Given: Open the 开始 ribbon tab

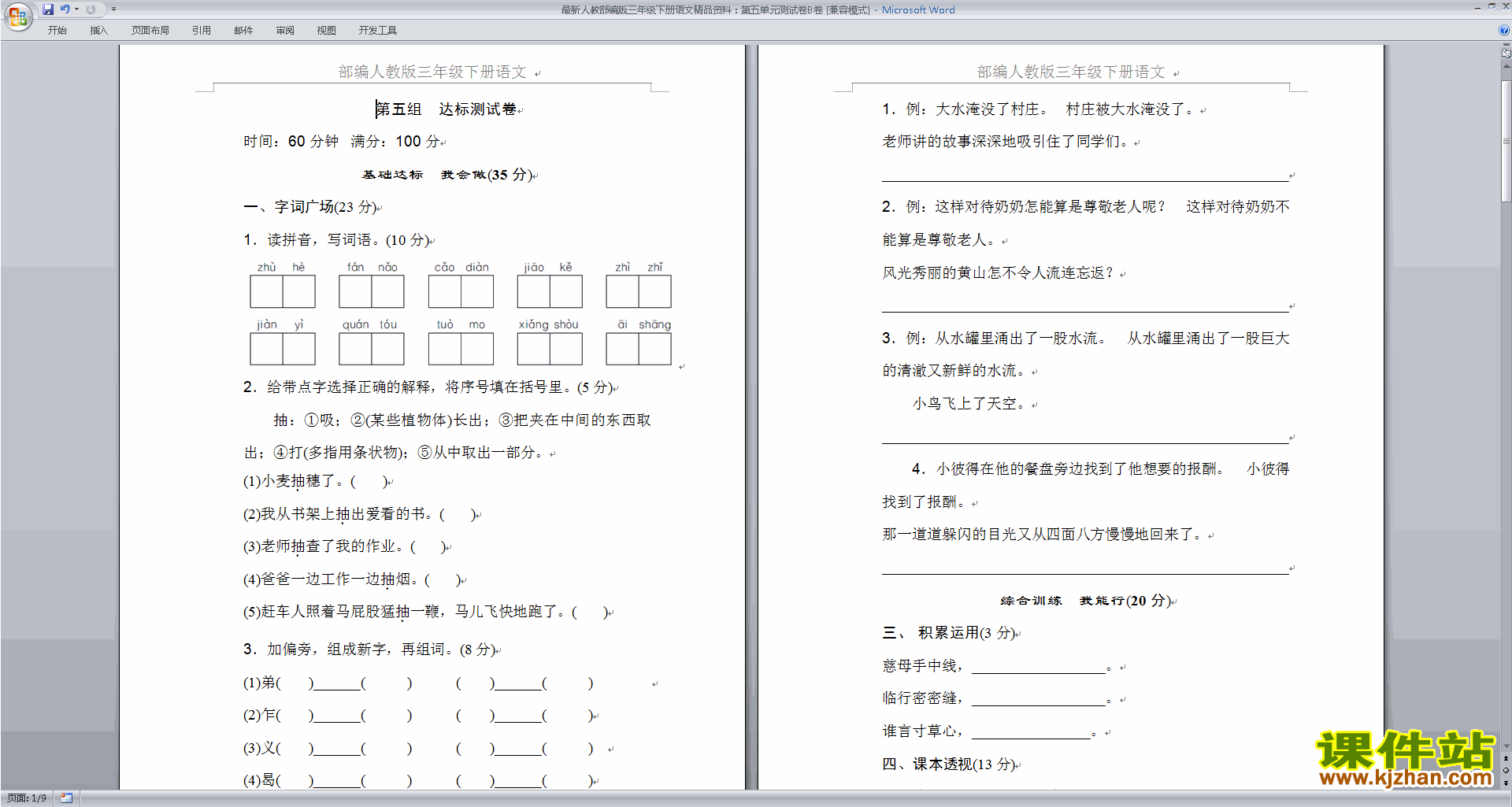Looking at the screenshot, I should 57,31.
